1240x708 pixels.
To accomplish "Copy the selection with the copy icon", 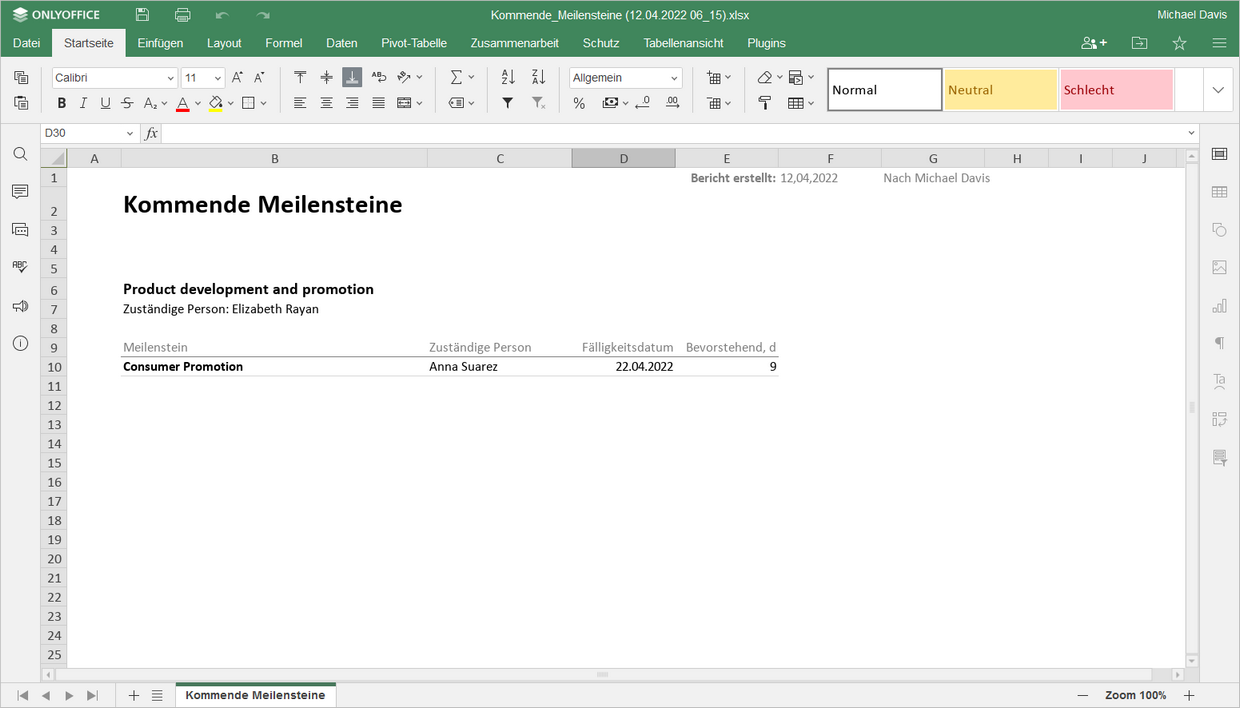I will [21, 77].
